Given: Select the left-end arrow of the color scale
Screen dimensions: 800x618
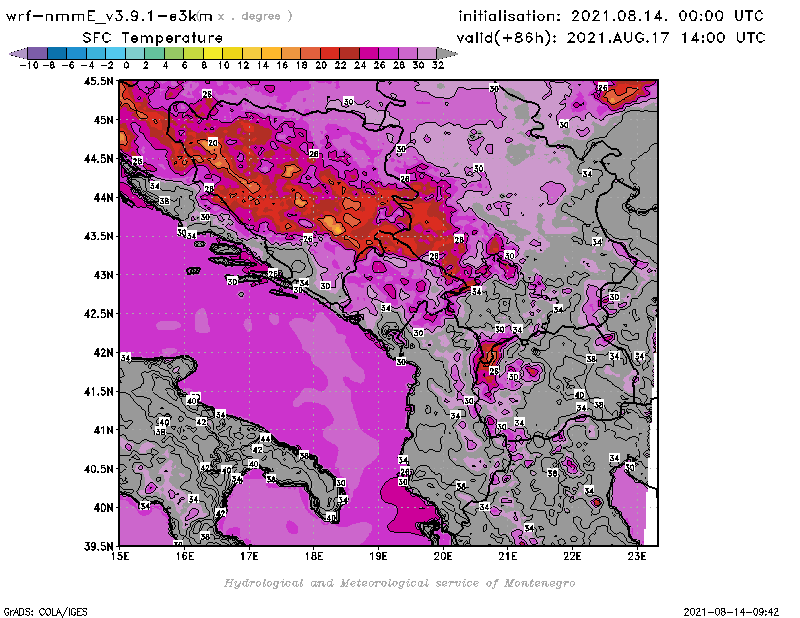Looking at the screenshot, I should 18,53.
